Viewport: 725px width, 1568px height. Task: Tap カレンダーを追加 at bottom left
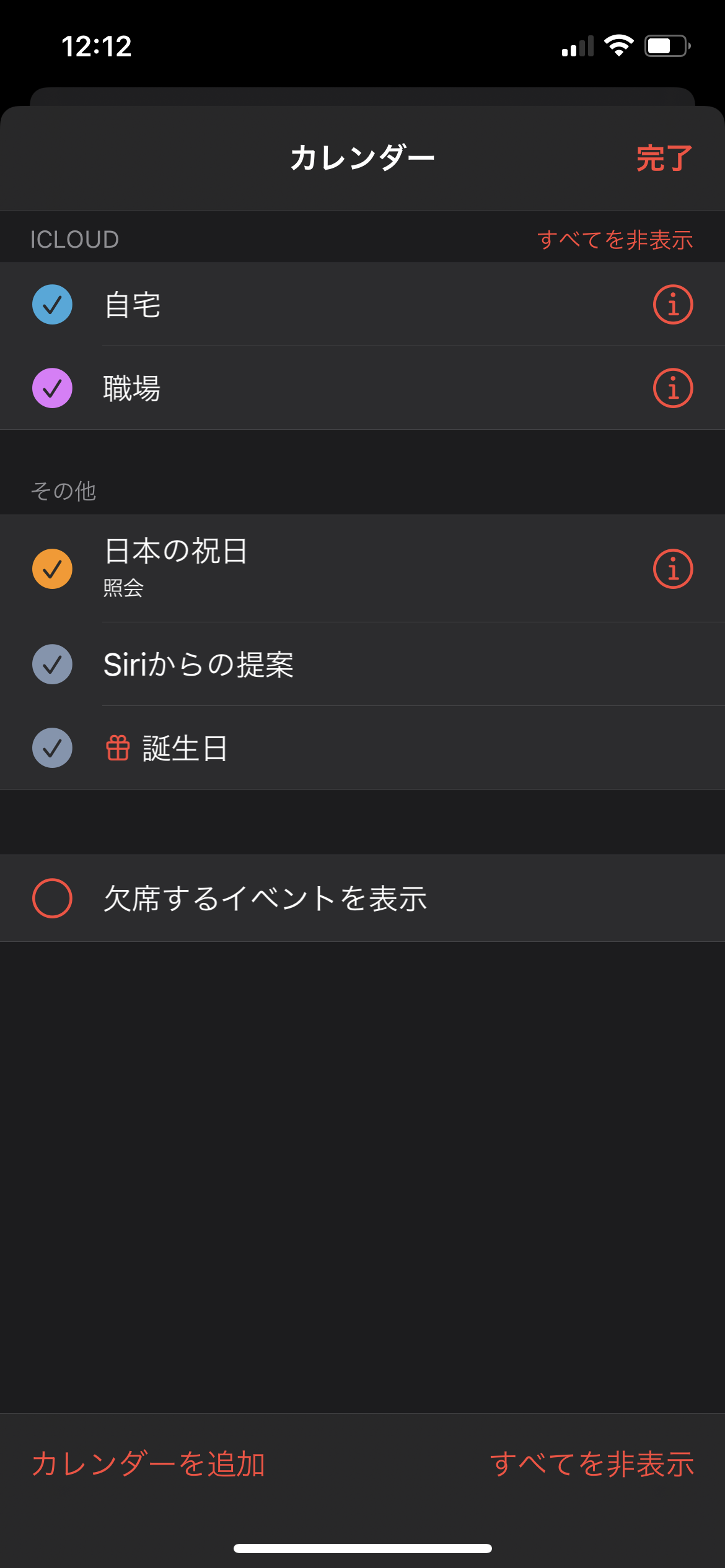(x=149, y=1464)
